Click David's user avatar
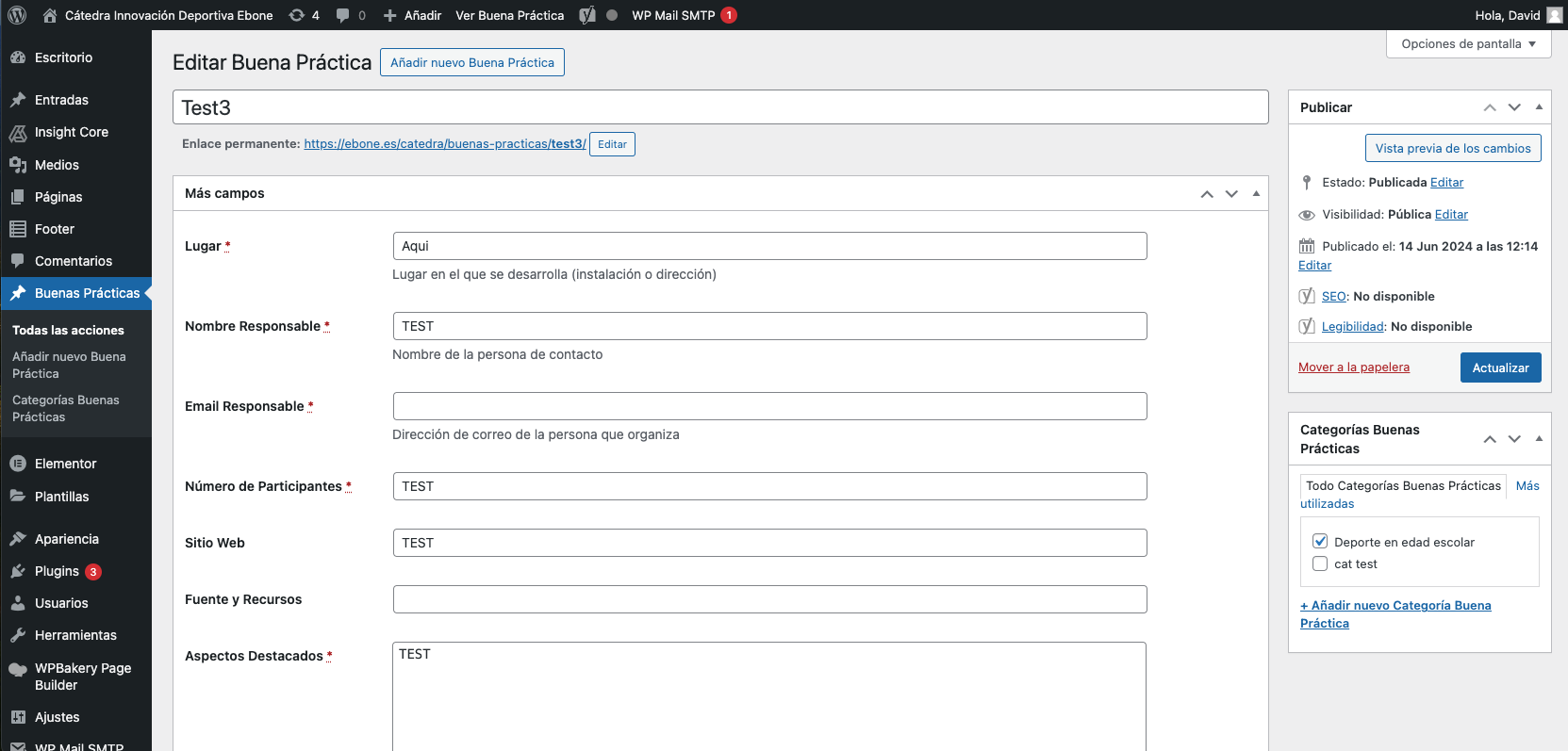 1554,15
